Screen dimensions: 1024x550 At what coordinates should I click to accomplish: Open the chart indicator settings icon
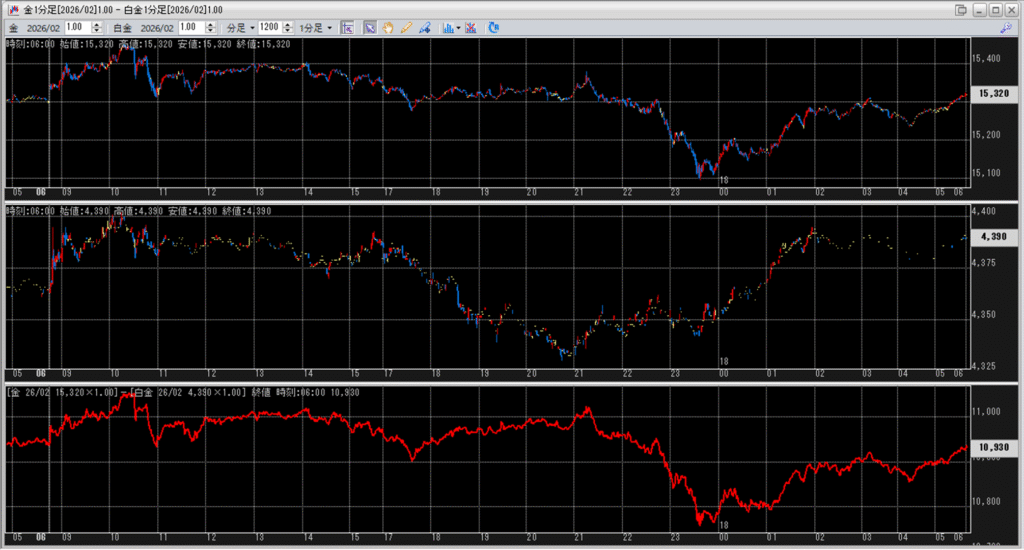tap(448, 27)
